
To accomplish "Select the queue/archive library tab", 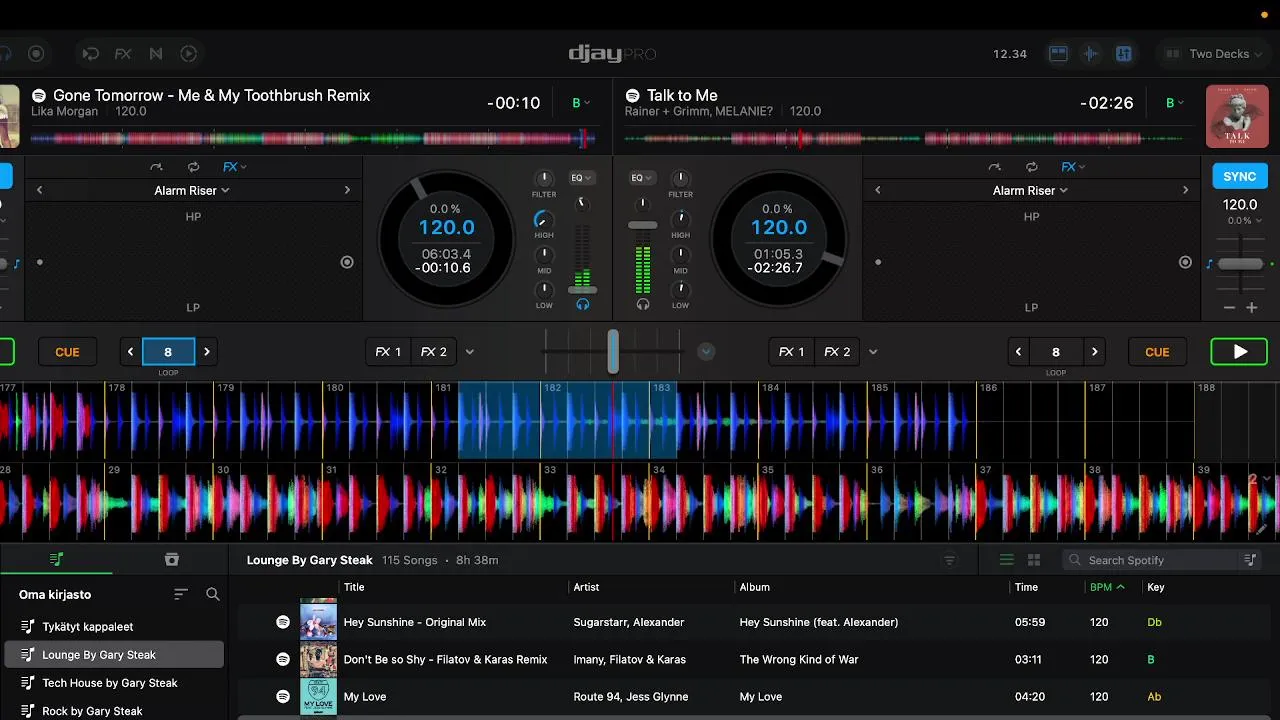I will [x=171, y=559].
